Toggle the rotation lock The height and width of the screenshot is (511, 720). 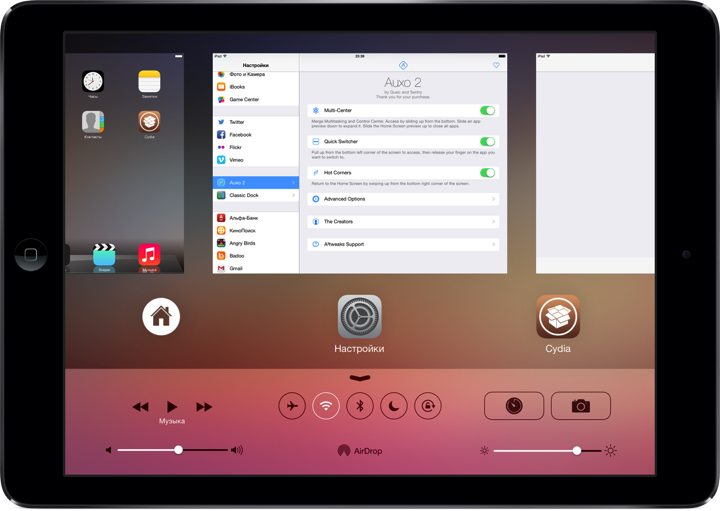click(428, 406)
